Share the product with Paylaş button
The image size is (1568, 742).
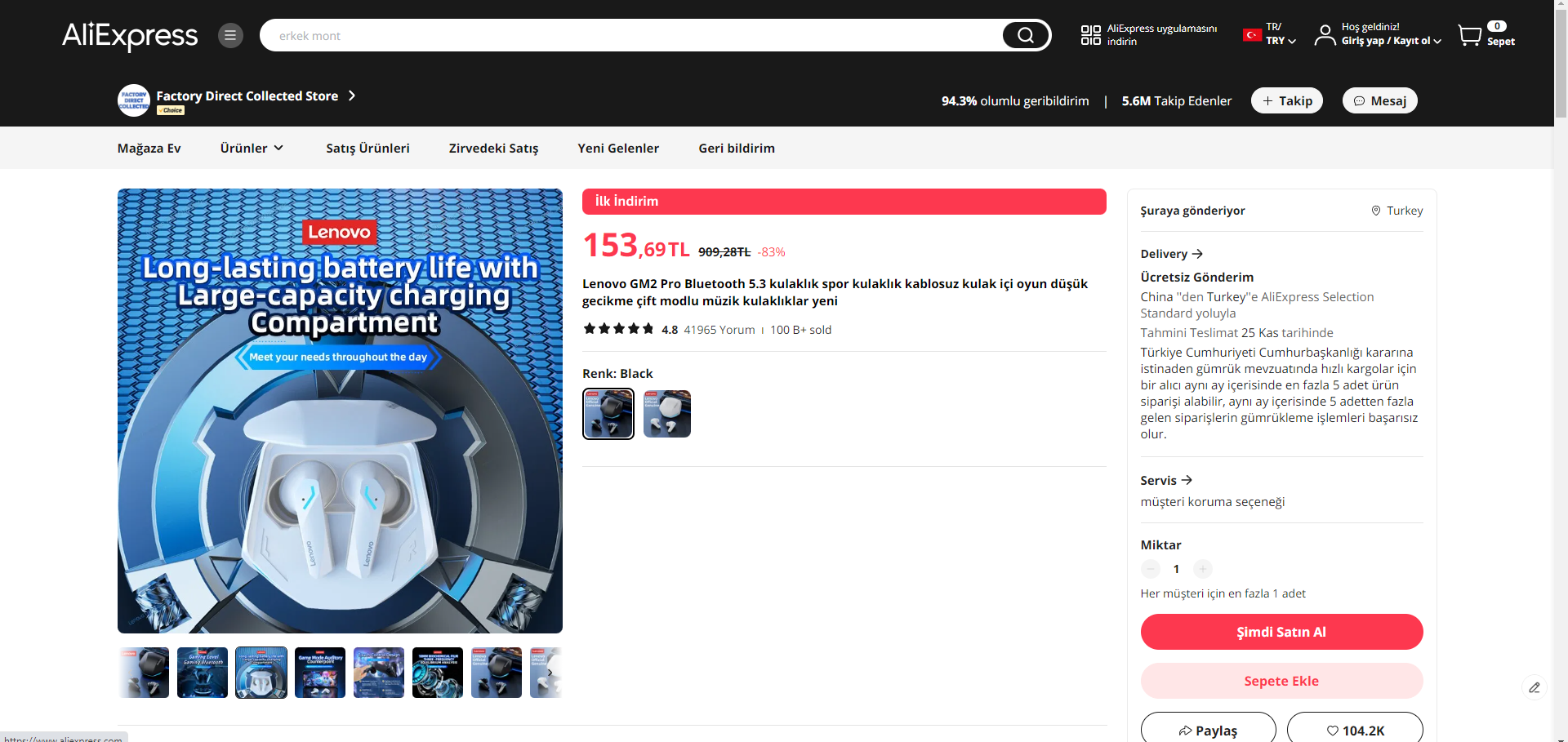point(1209,730)
